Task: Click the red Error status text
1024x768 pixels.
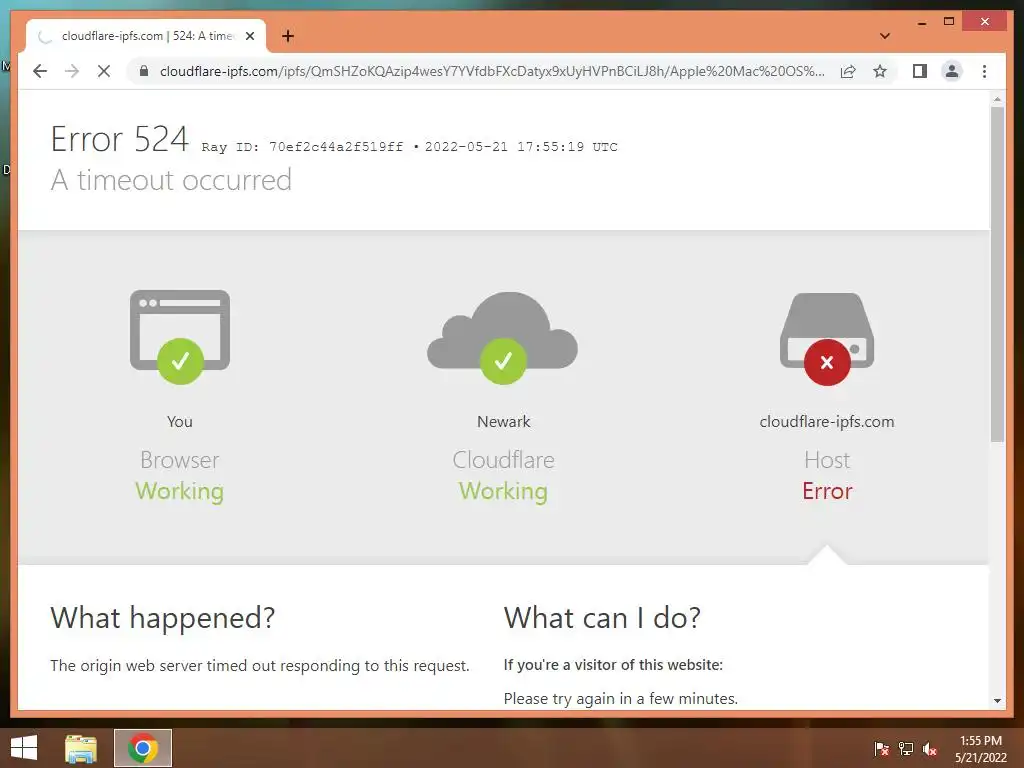Action: [x=827, y=491]
